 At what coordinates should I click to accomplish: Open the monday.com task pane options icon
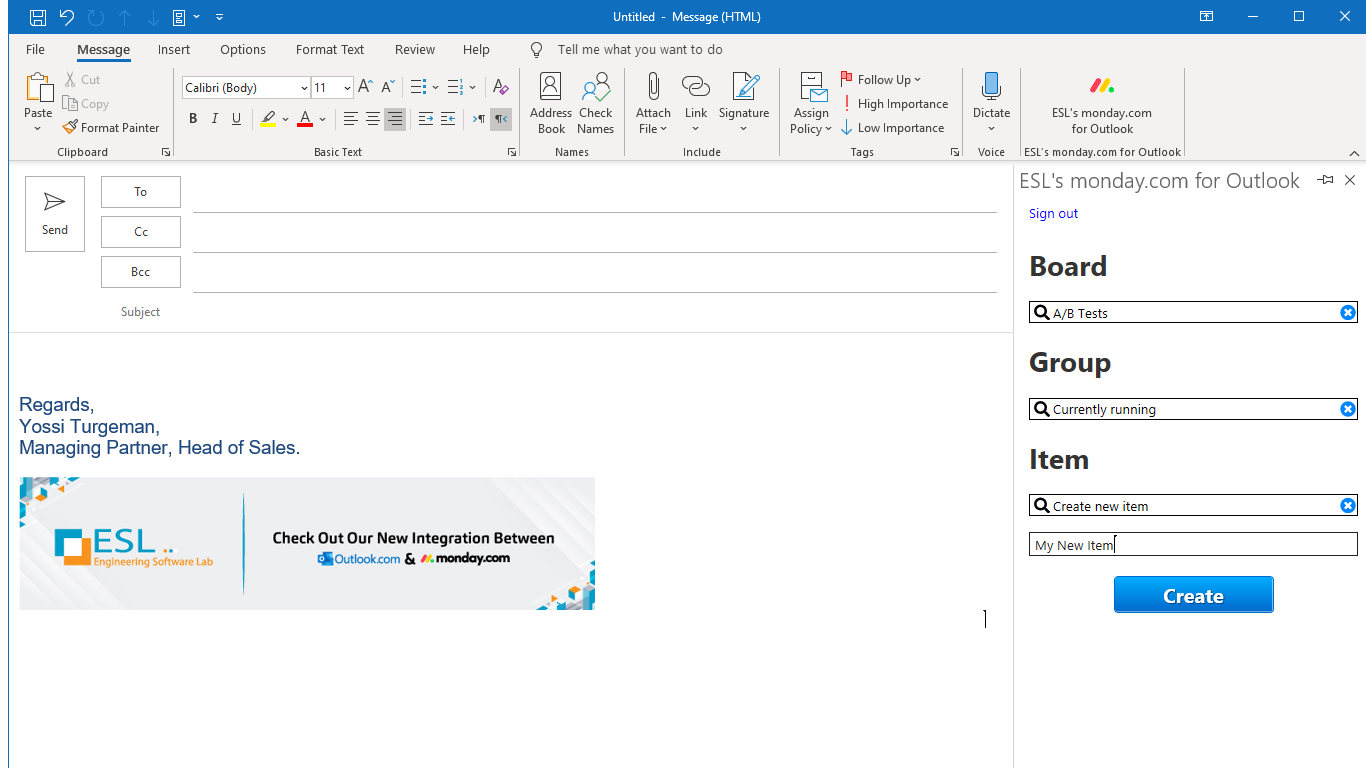pyautogui.click(x=1325, y=180)
